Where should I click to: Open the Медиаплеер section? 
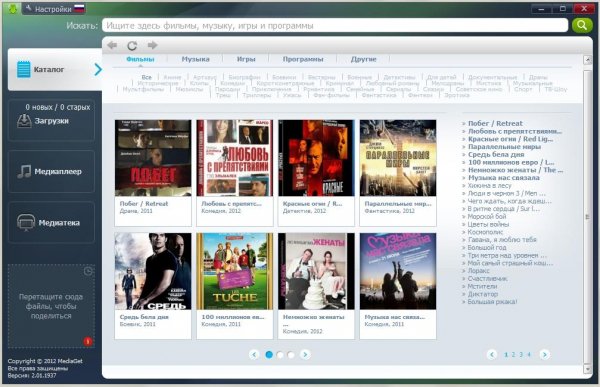coord(51,171)
